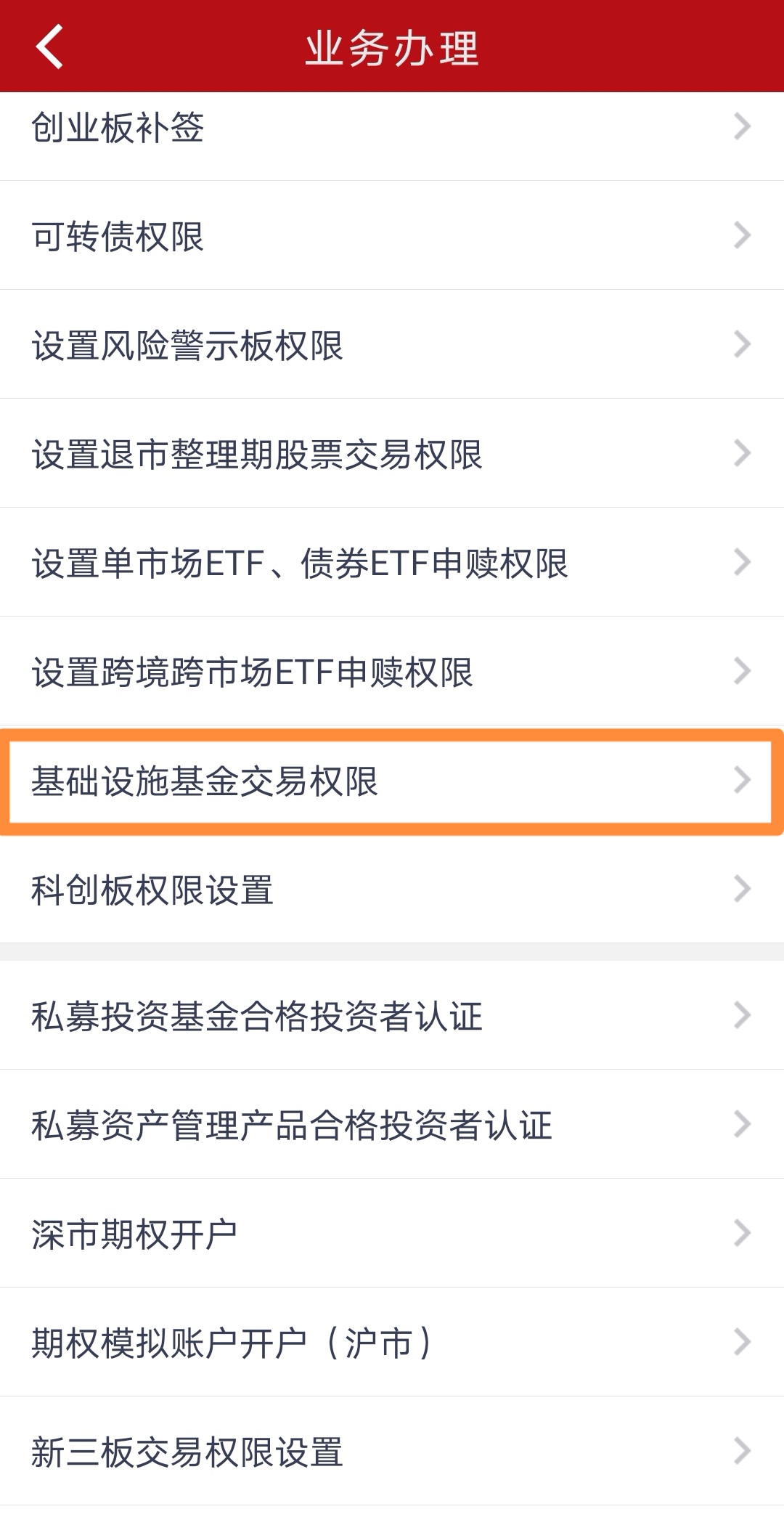This screenshot has width=784, height=1517.
Task: Tap chevron icon beside 新三板交易权限设置
Action: (x=742, y=1451)
